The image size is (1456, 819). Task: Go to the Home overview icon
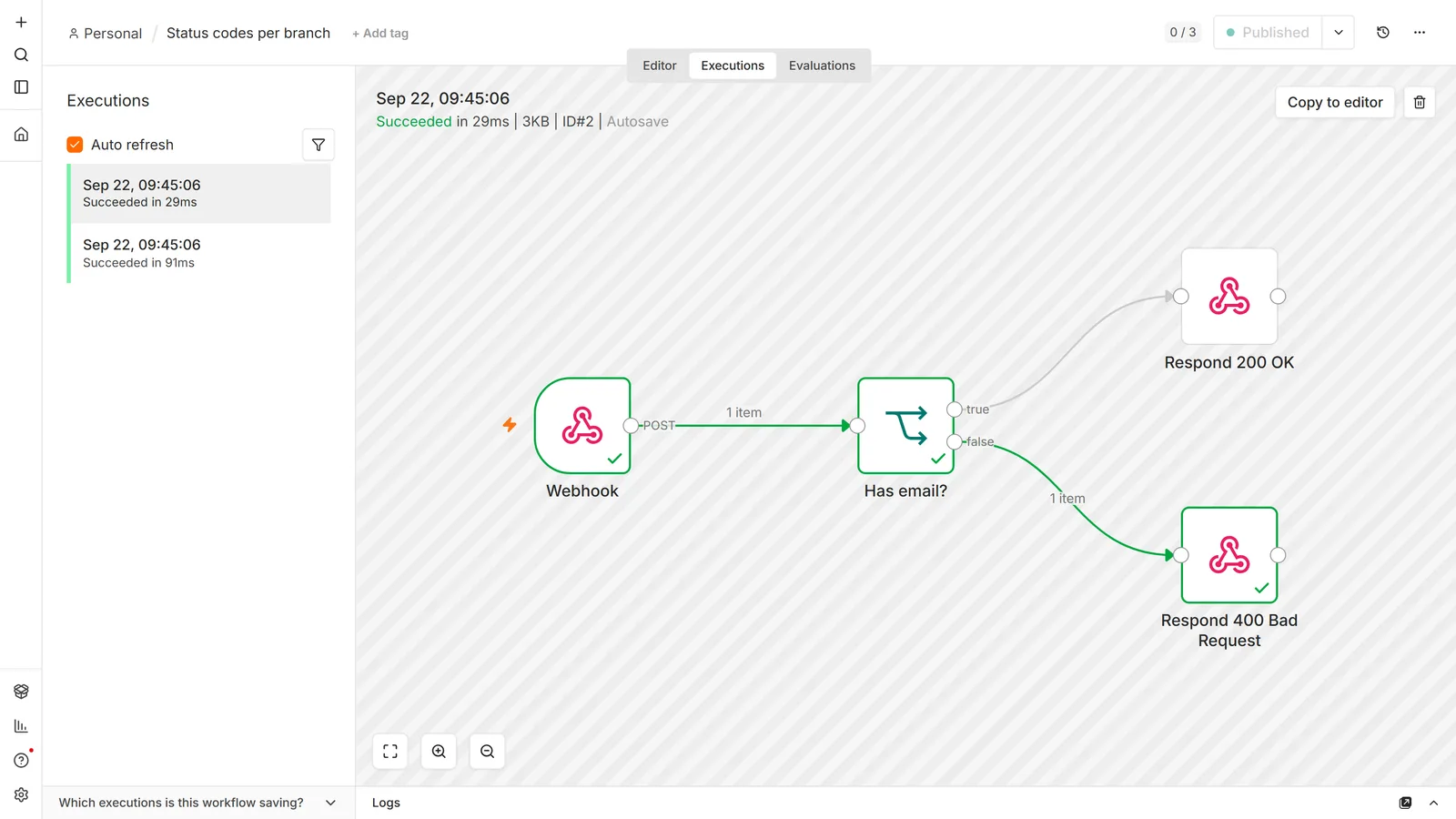click(x=21, y=135)
